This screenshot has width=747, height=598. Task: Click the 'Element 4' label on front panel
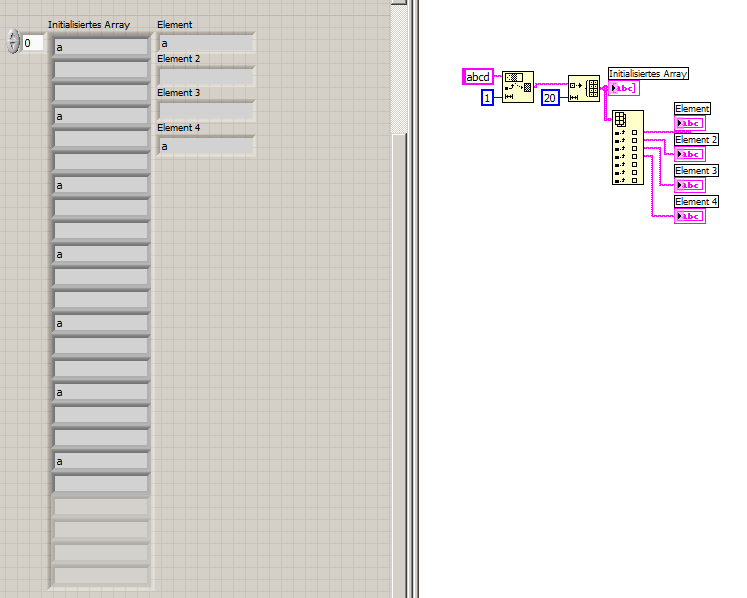click(179, 128)
